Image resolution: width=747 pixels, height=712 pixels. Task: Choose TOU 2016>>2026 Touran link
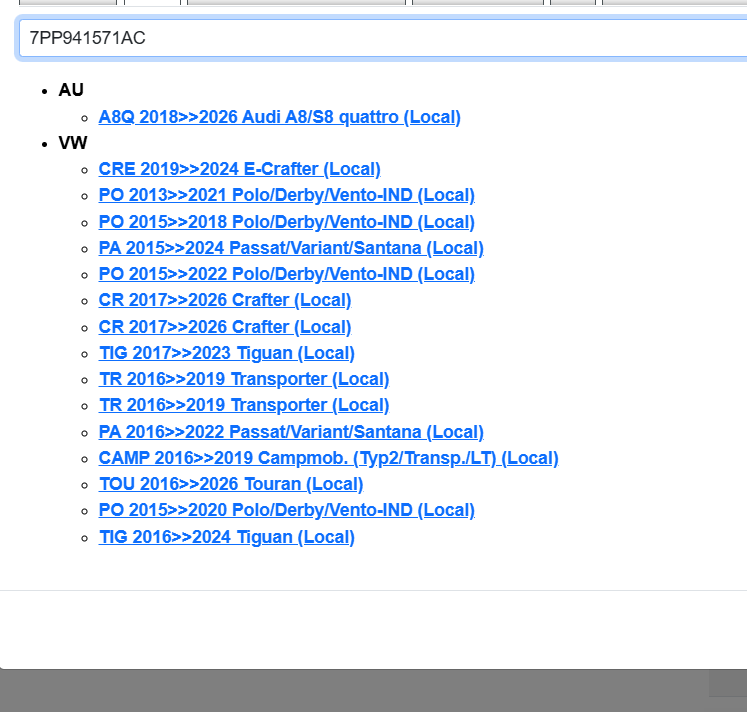click(x=230, y=484)
